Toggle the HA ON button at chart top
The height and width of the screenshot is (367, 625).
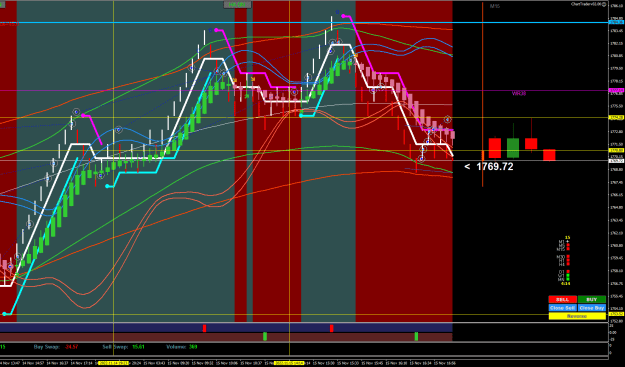238,5
